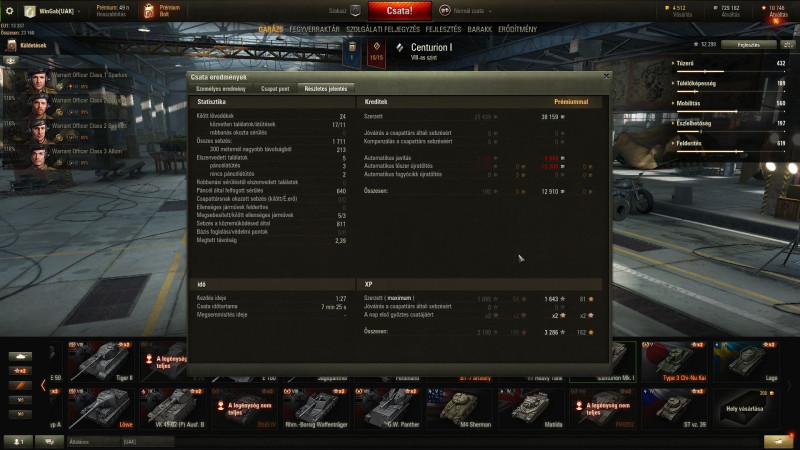Switch to the Személyes eredmény tab

221,89
